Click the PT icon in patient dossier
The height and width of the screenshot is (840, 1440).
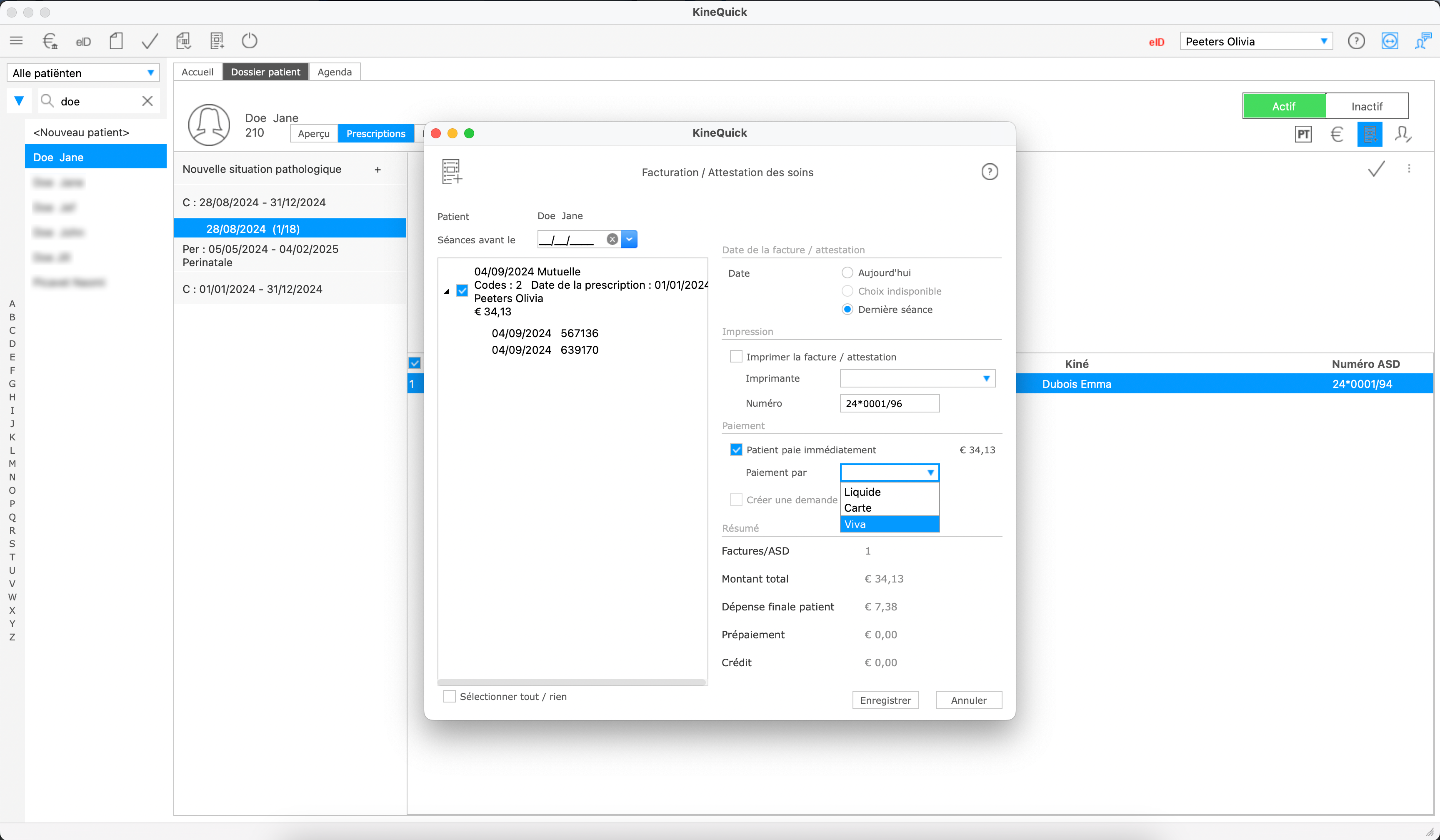(x=1303, y=134)
